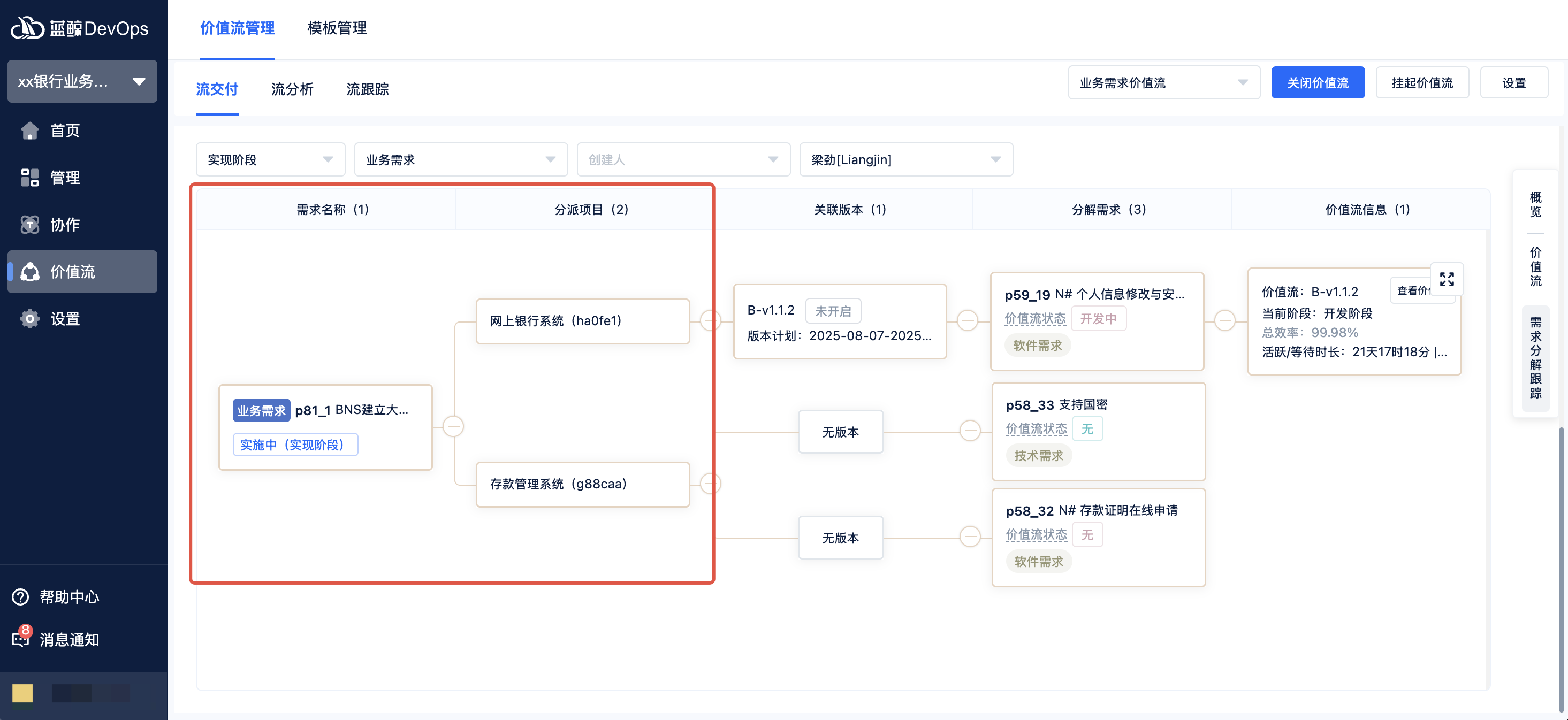
Task: Open the 管理 management icon
Action: coord(29,177)
